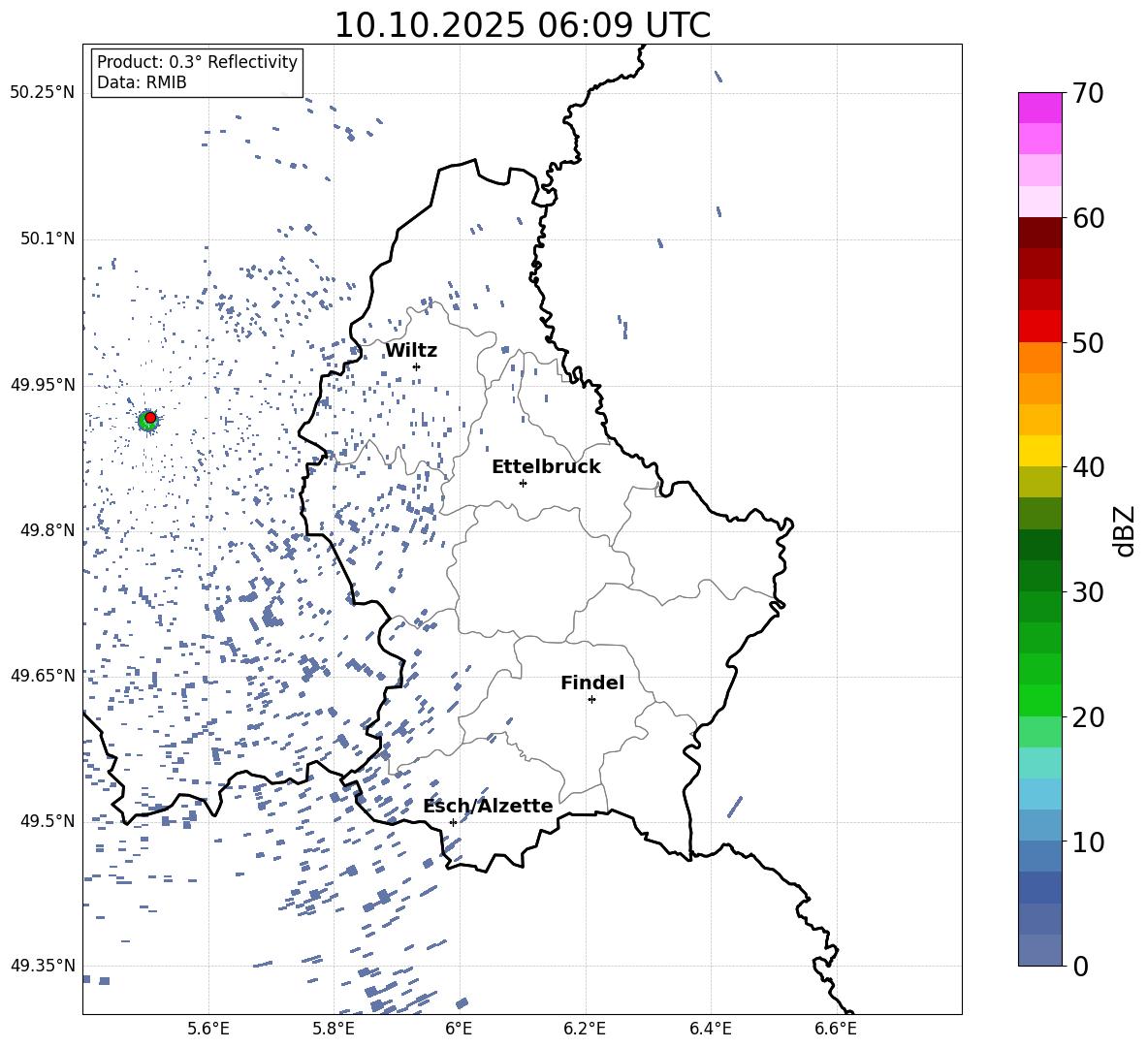Click the colorbar tick value 40
Screen dimensions: 1148x1048
point(1088,467)
